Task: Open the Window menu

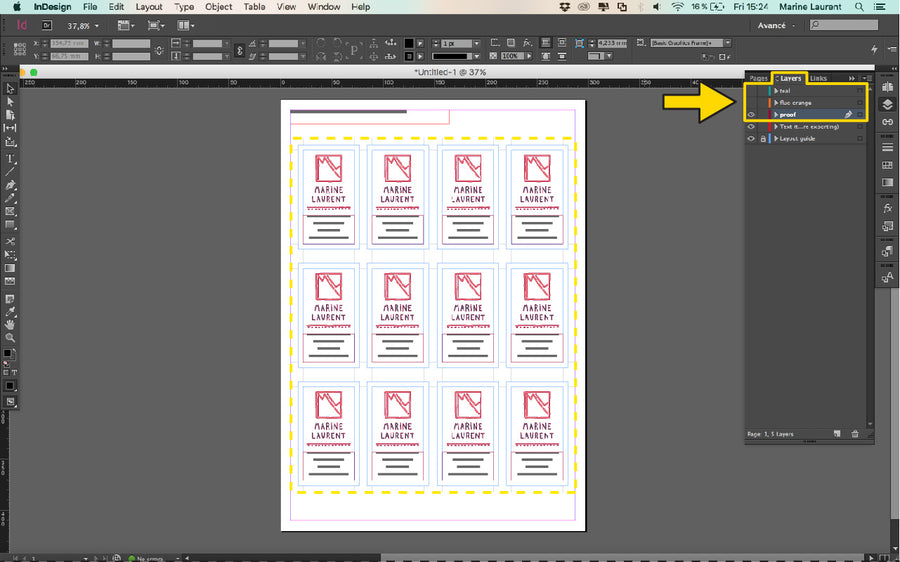Action: pyautogui.click(x=324, y=7)
